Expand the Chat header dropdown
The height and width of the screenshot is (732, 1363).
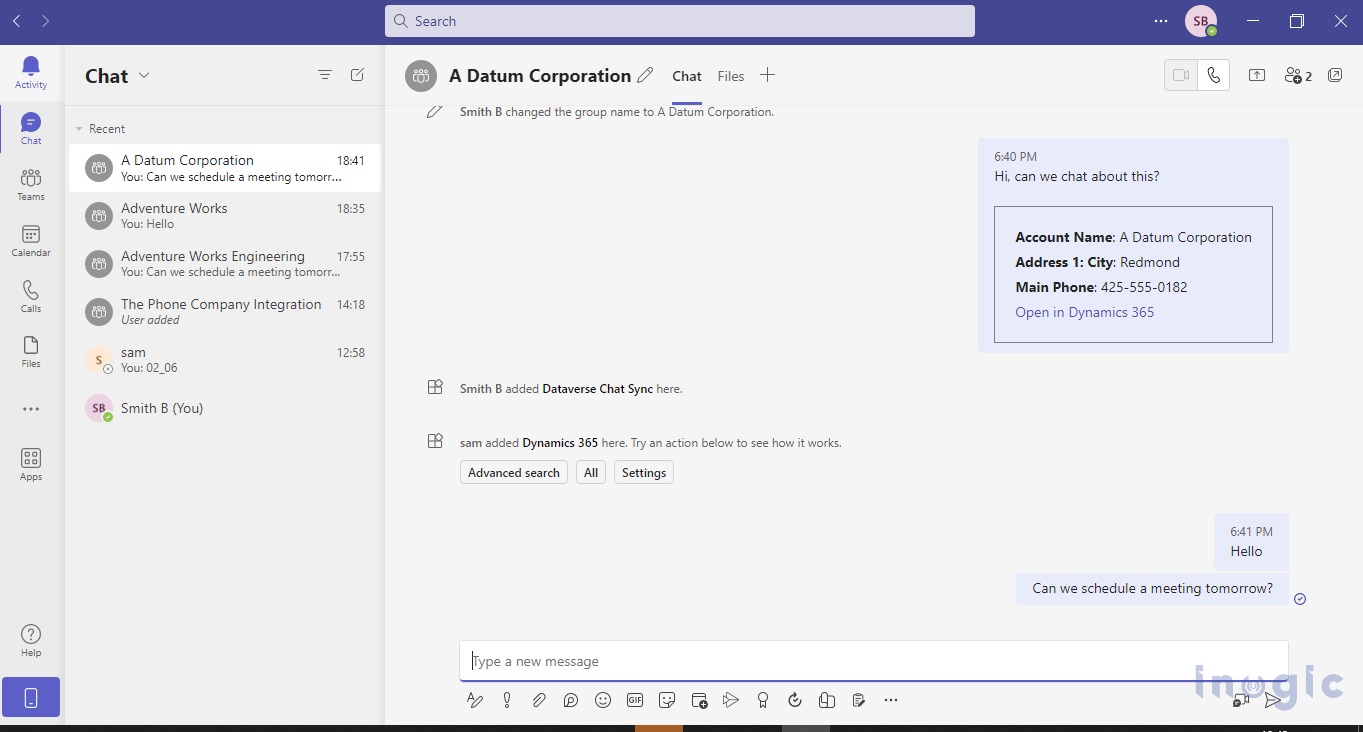coord(144,75)
